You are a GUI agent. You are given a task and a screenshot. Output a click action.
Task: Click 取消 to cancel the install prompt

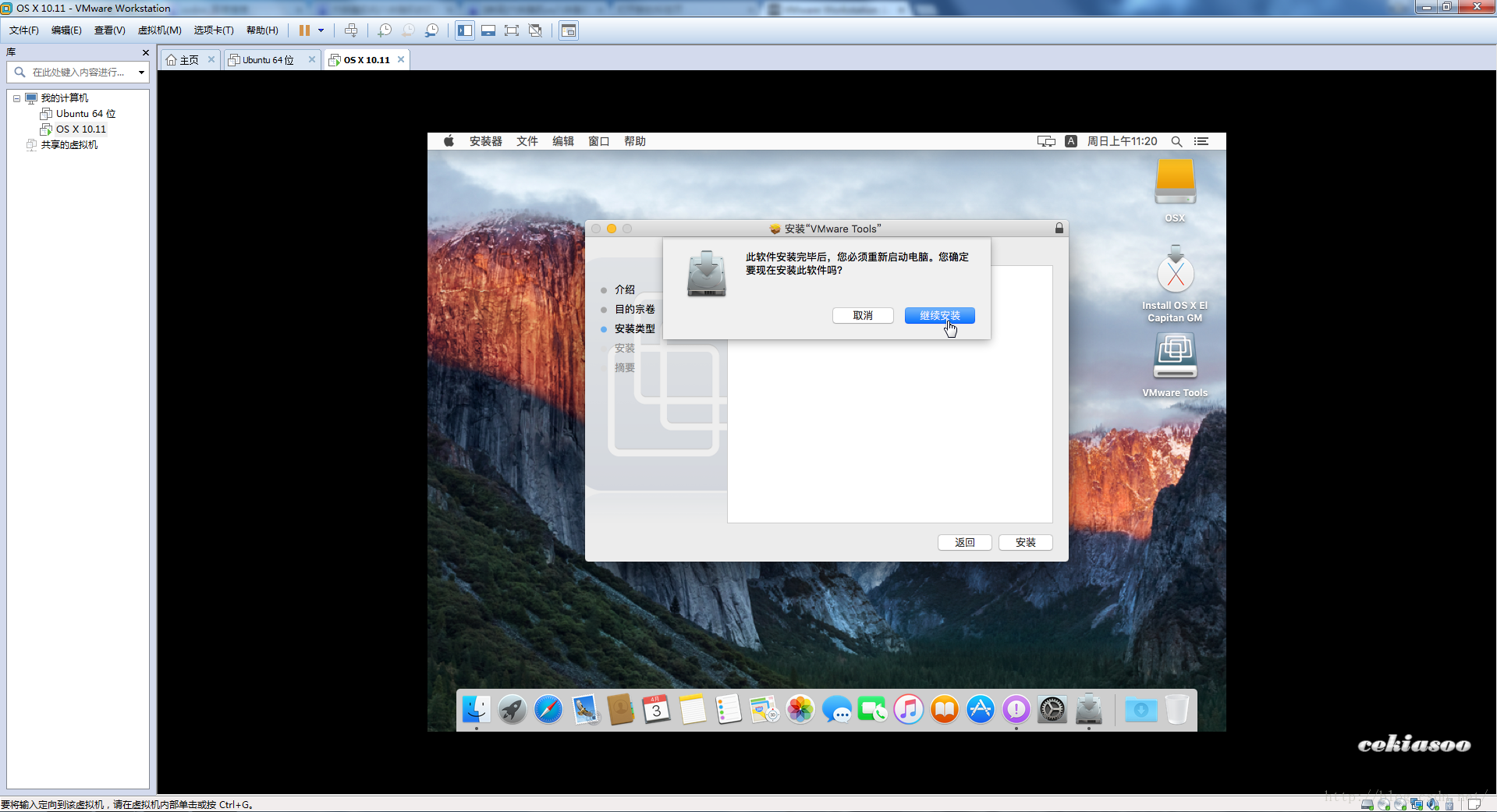coord(863,315)
